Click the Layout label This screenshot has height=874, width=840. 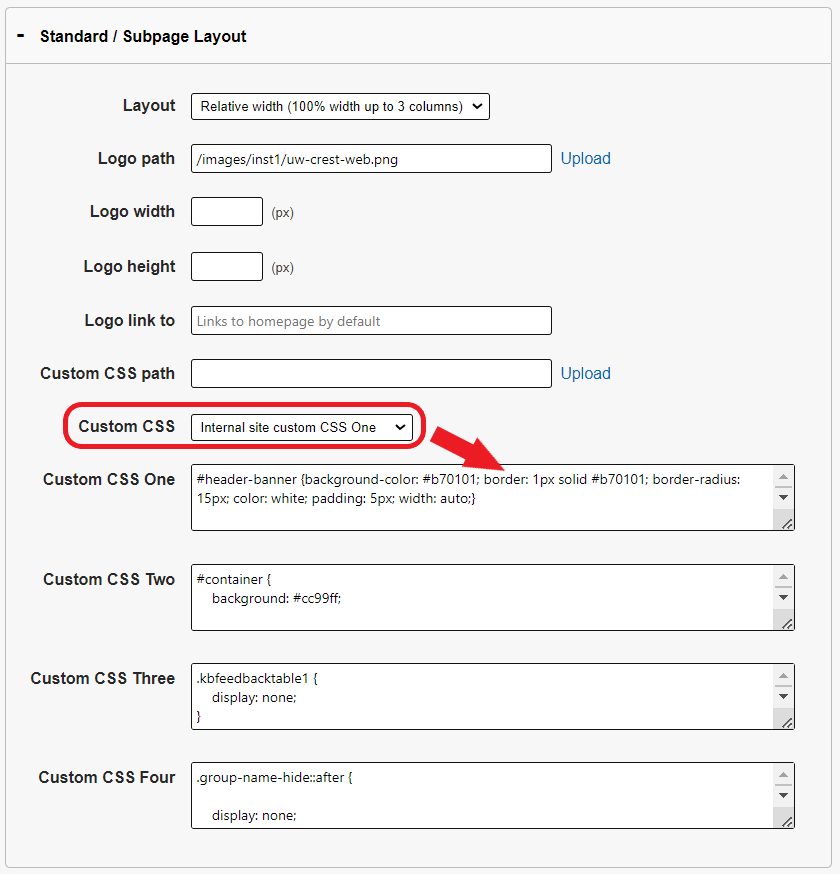coord(149,105)
